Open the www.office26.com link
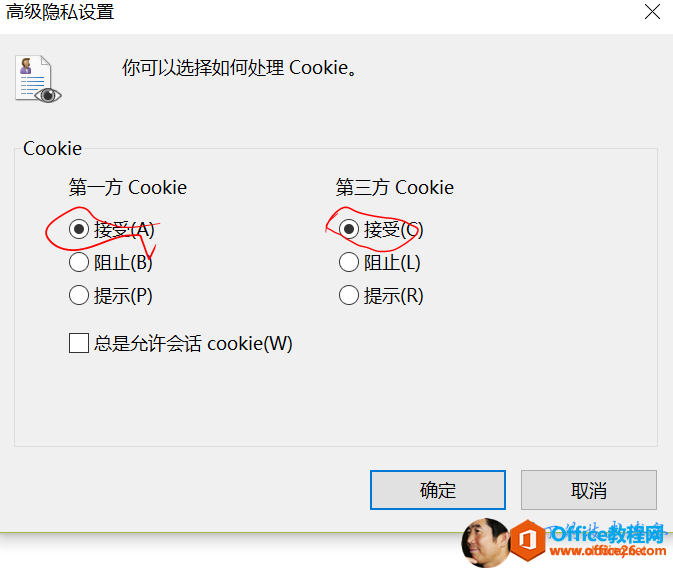This screenshot has height=568, width=673. click(x=608, y=551)
